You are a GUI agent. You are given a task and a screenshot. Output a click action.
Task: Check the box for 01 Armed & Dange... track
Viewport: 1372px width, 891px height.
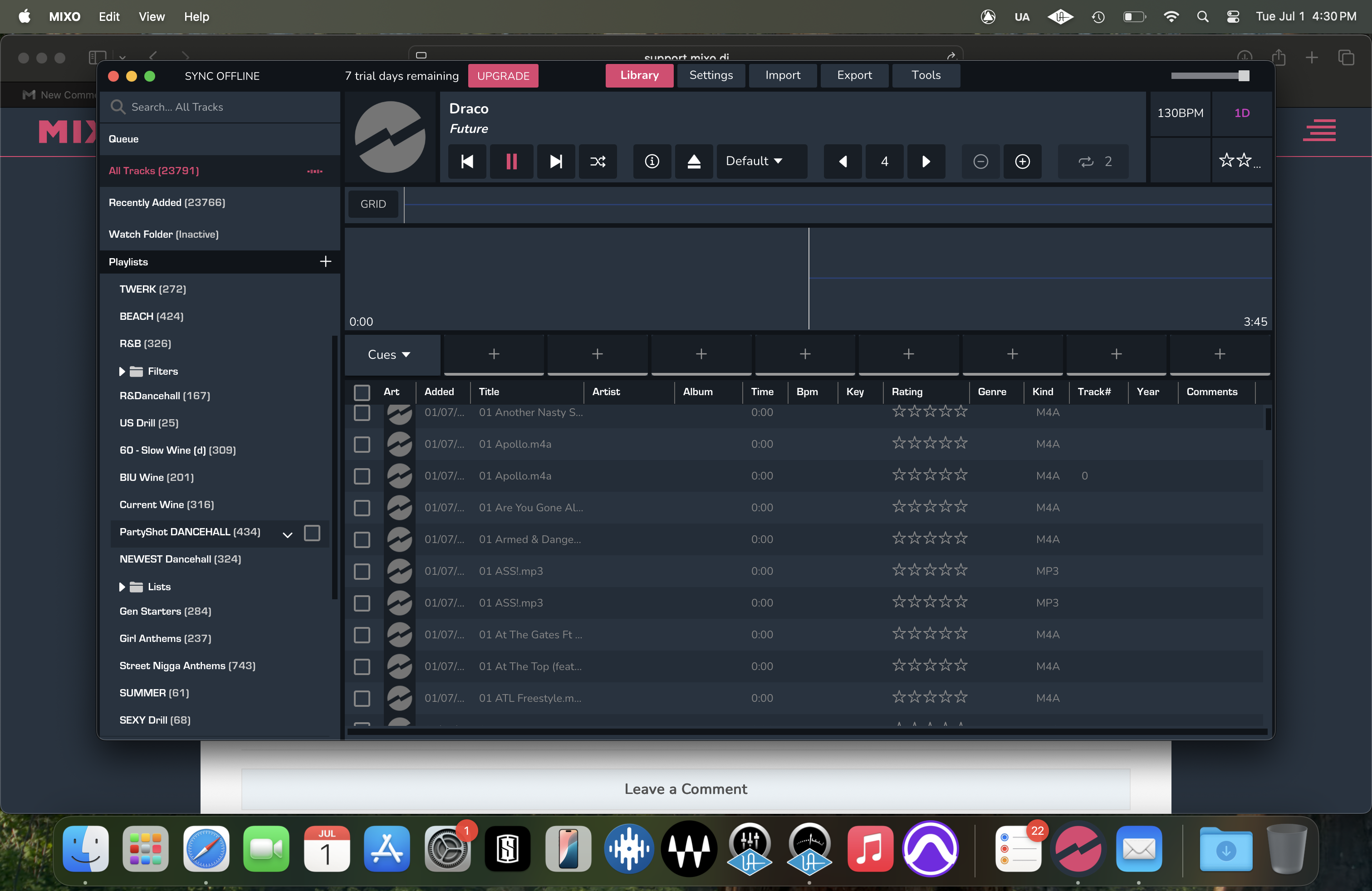[362, 539]
